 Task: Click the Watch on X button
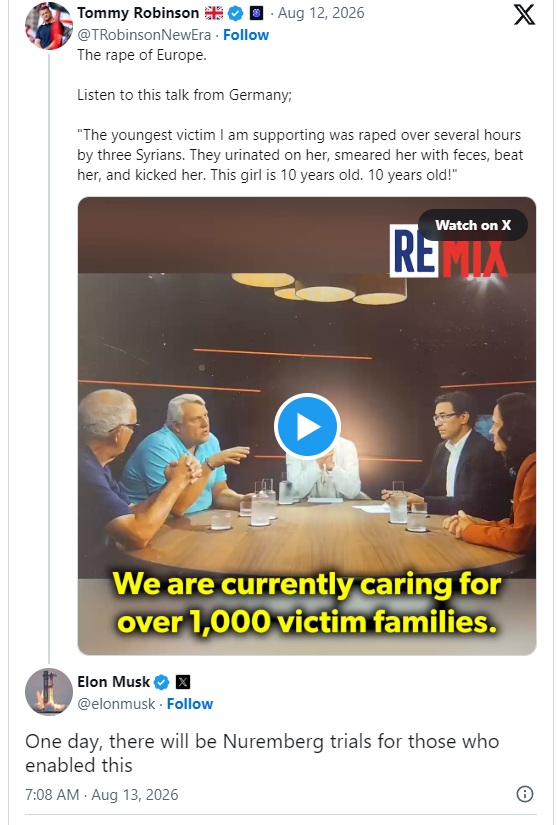coord(473,225)
